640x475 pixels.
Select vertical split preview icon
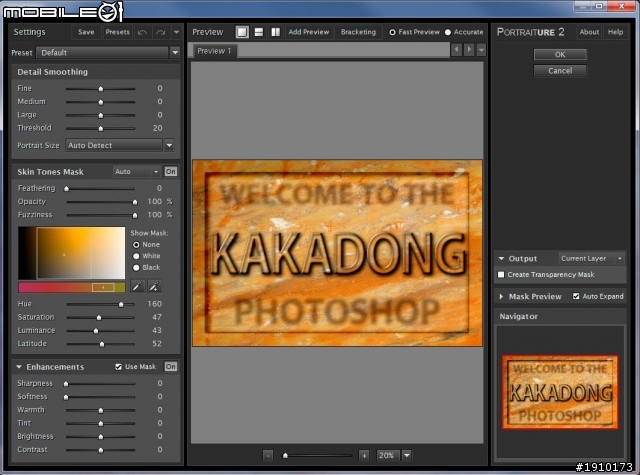[x=276, y=32]
